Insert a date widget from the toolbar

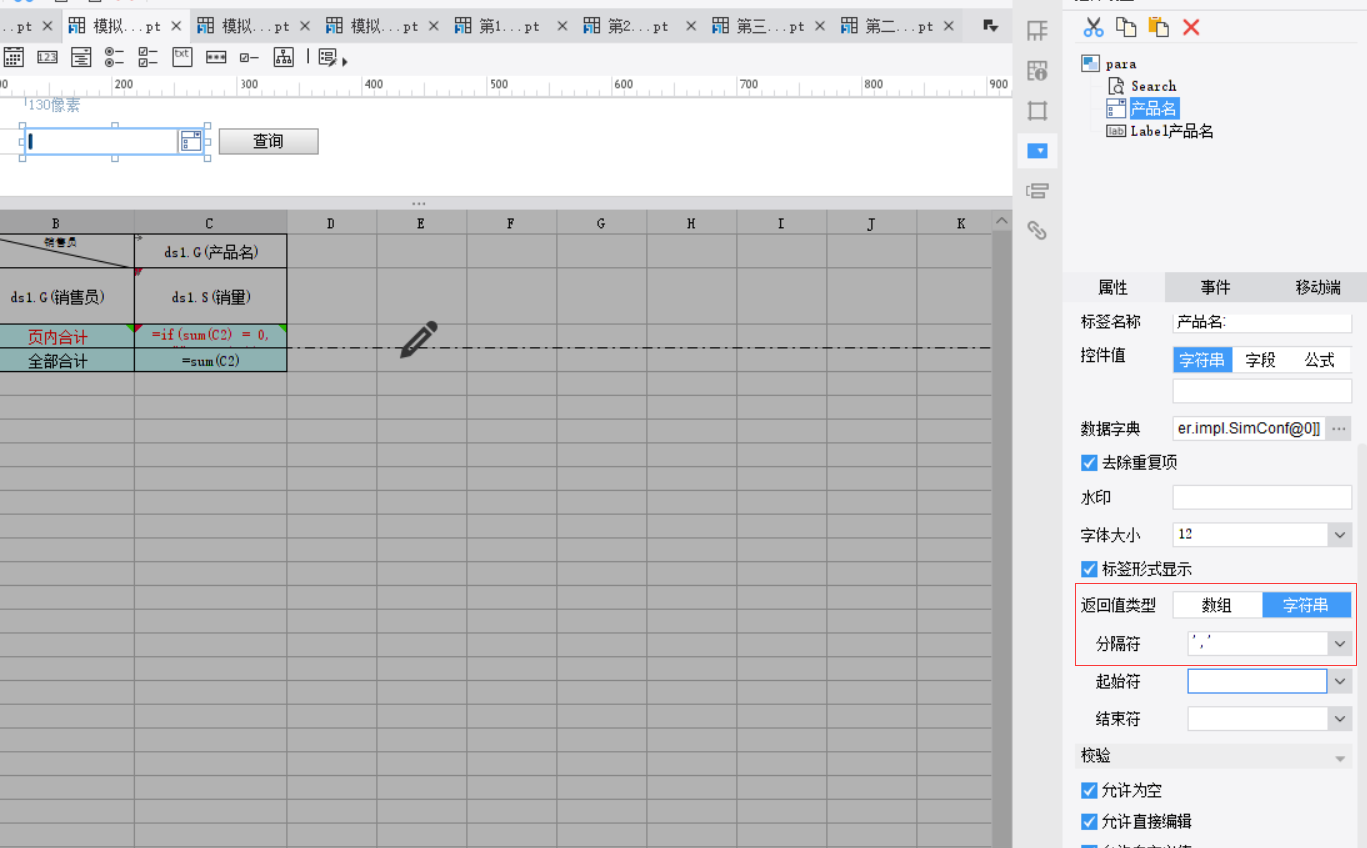click(13, 57)
